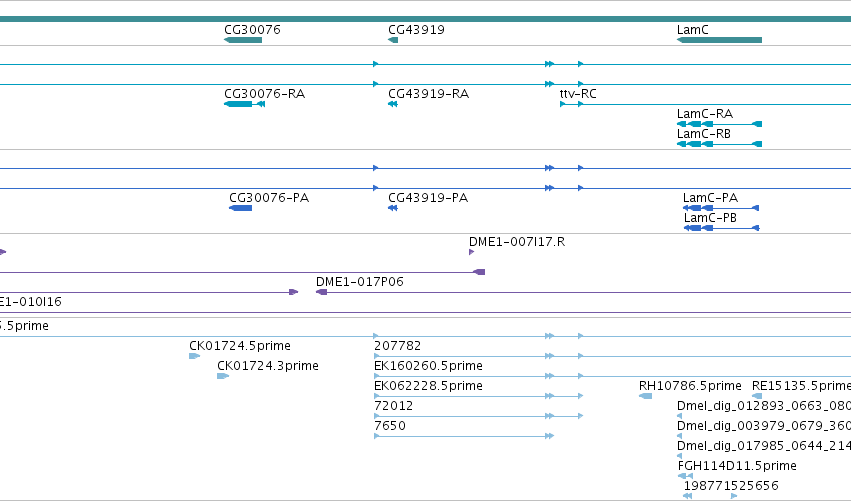Select the 7650 alignment line

(x=464, y=436)
